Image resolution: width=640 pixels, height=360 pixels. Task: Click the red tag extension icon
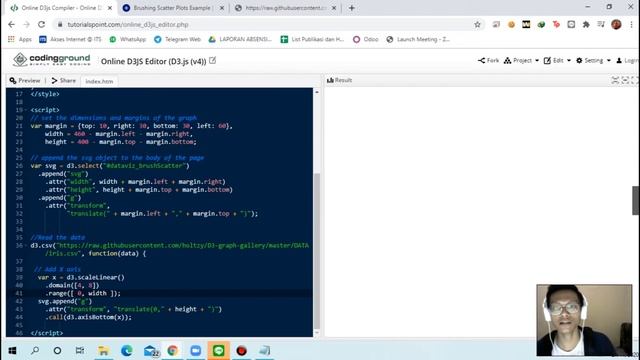tap(556, 24)
